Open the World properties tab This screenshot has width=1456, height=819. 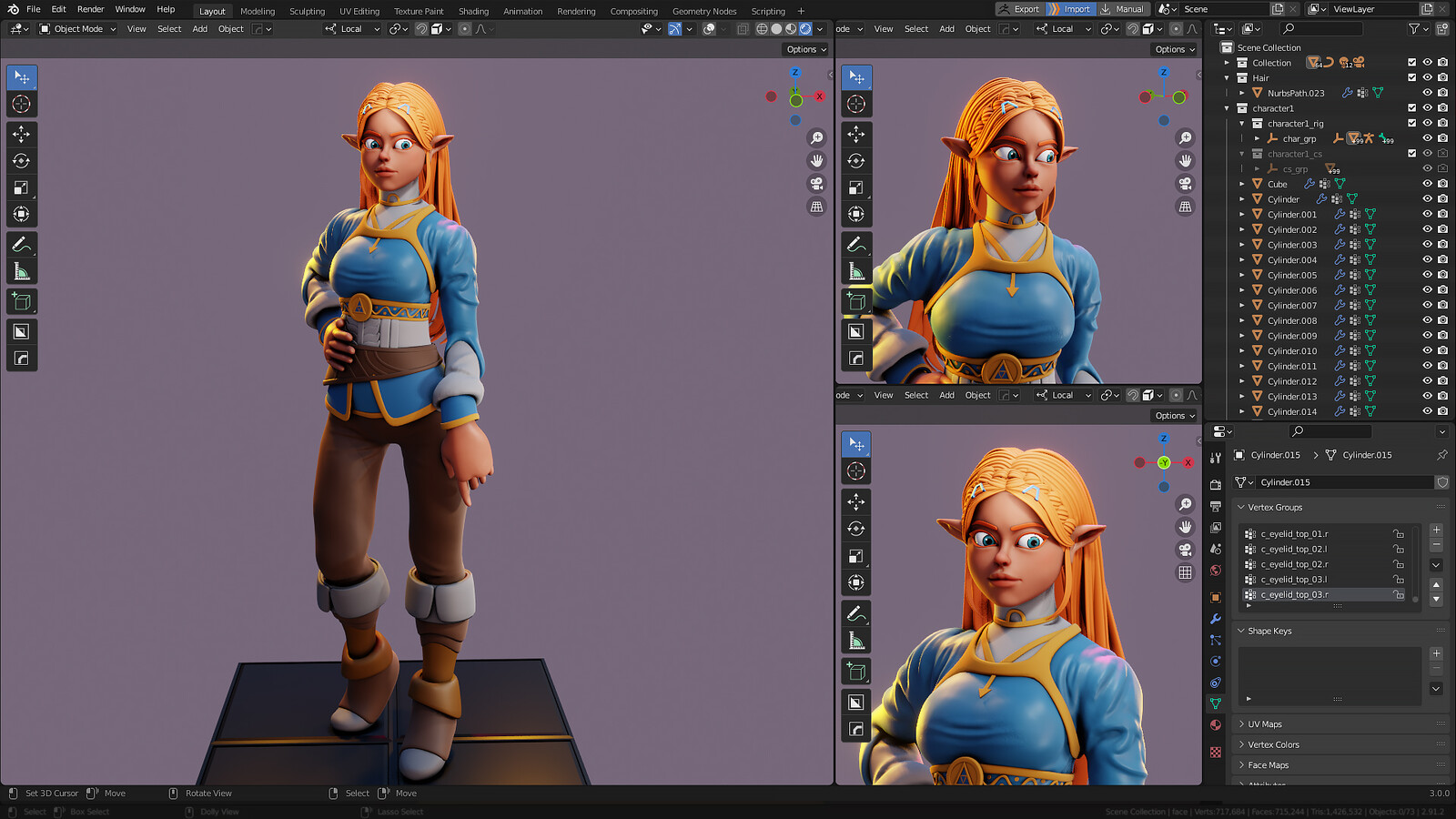pos(1216,571)
